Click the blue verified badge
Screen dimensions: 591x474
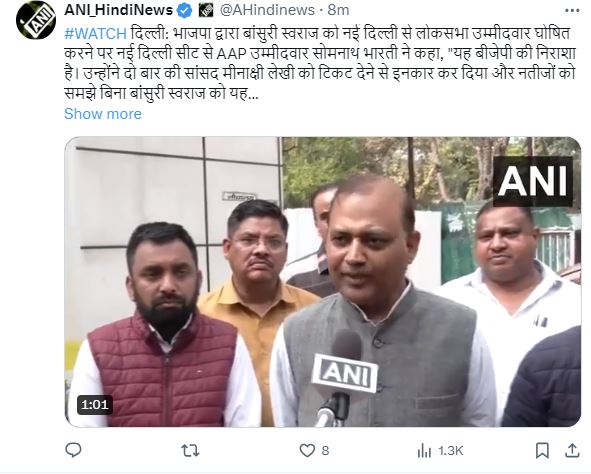(184, 11)
